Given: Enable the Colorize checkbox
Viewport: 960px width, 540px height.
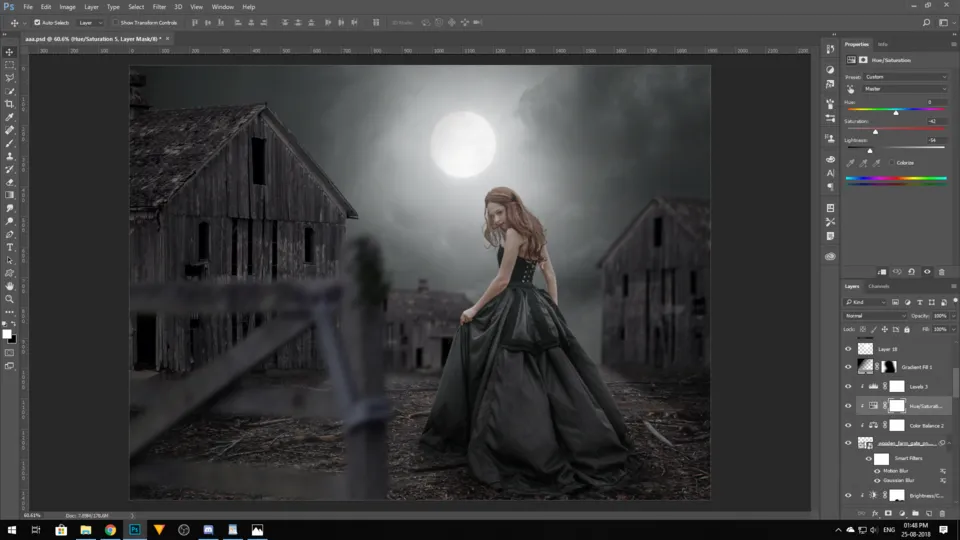Looking at the screenshot, I should pyautogui.click(x=892, y=162).
